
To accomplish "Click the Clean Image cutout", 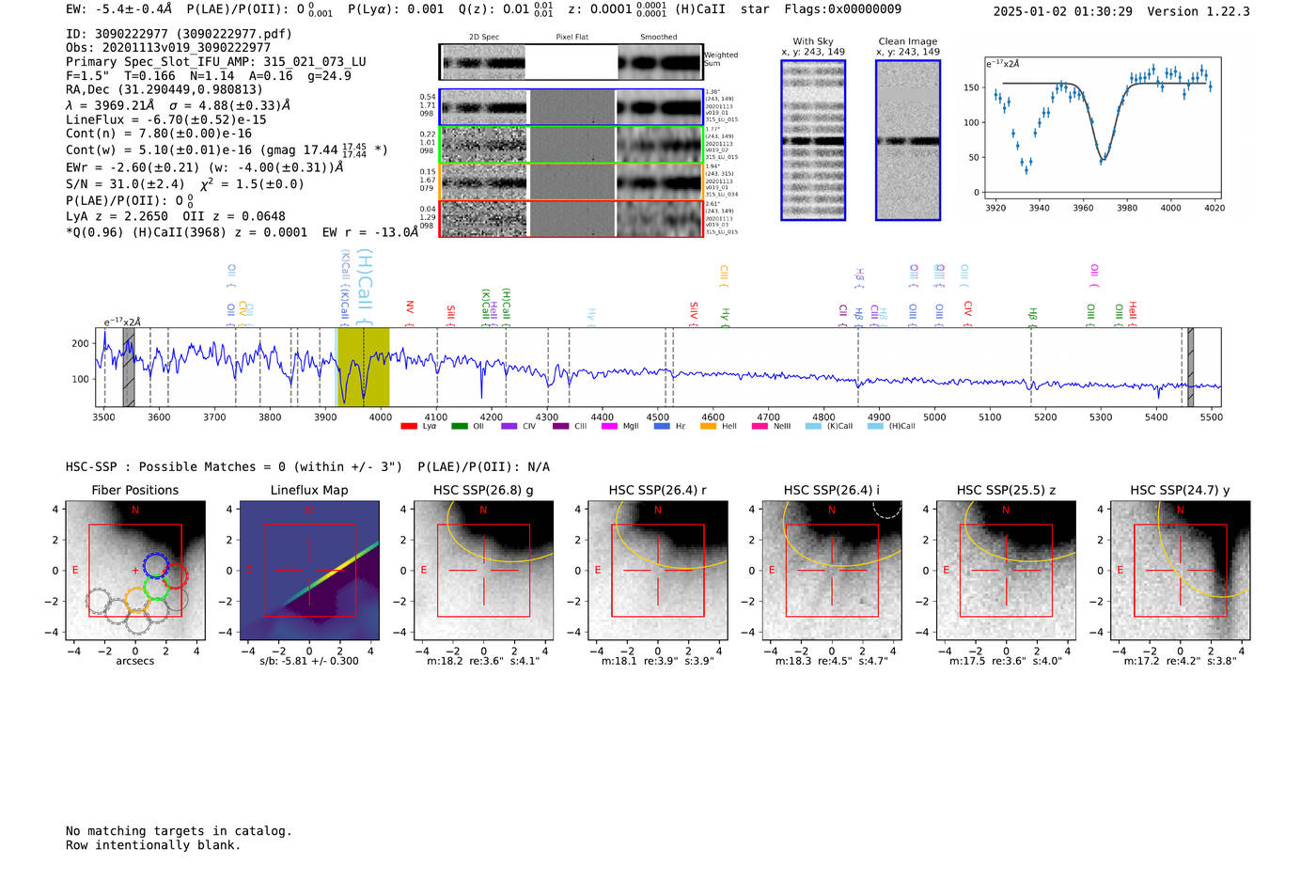I will [x=908, y=140].
